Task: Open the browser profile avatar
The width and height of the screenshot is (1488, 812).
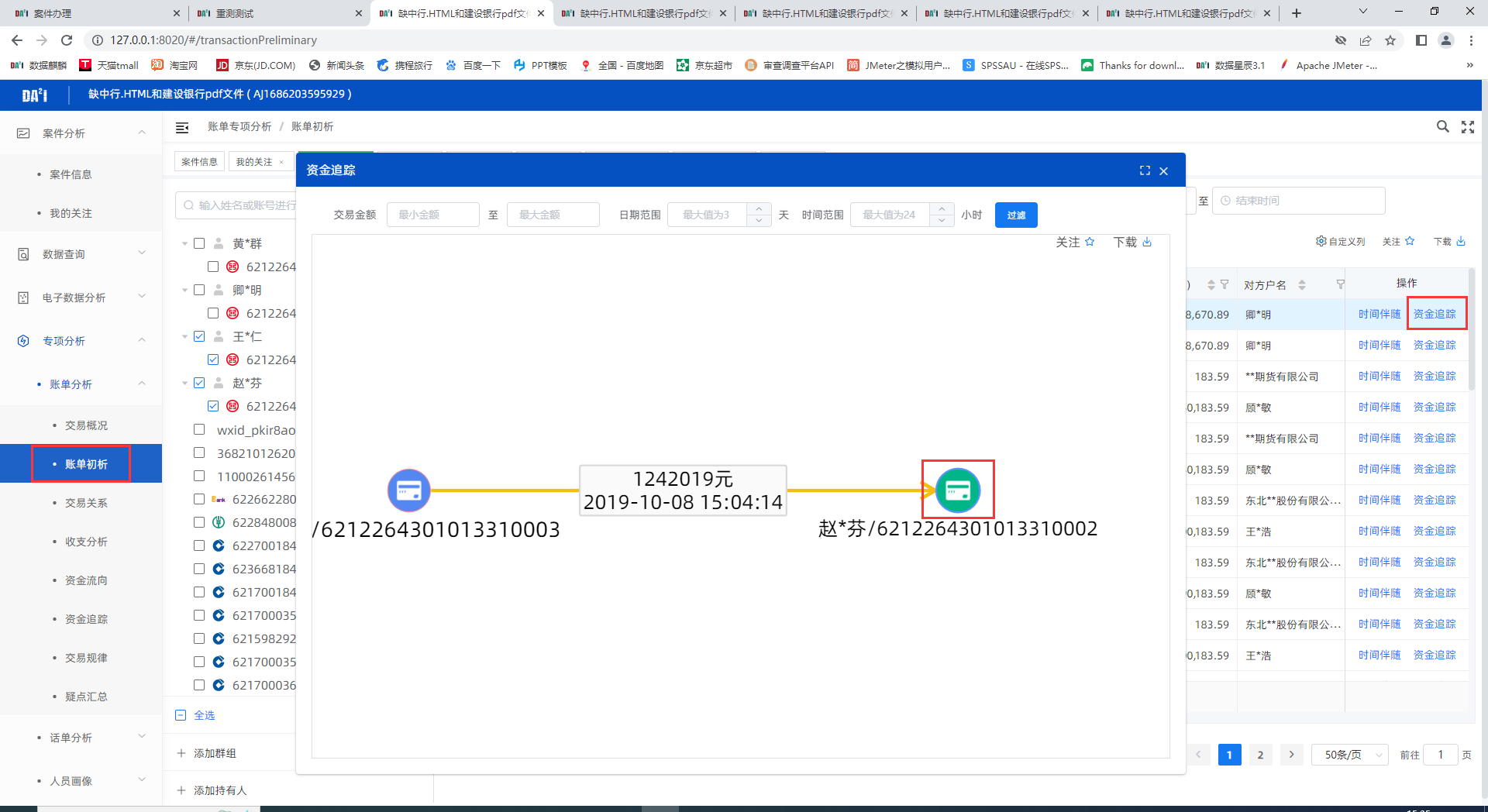Action: pyautogui.click(x=1445, y=40)
